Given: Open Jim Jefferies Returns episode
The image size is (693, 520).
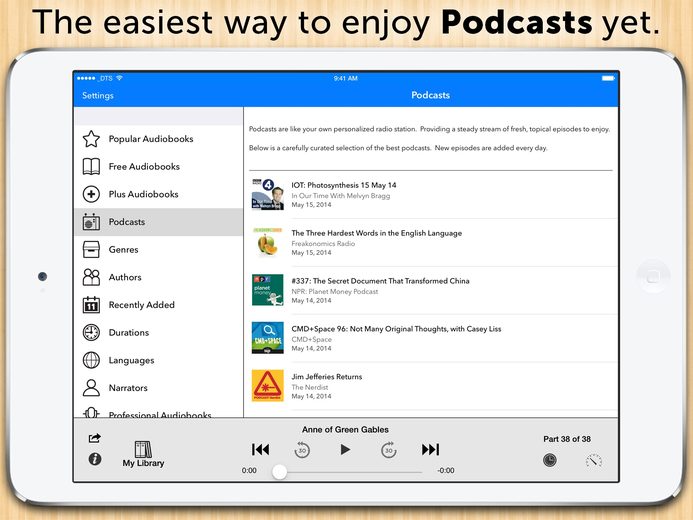Looking at the screenshot, I should click(327, 377).
